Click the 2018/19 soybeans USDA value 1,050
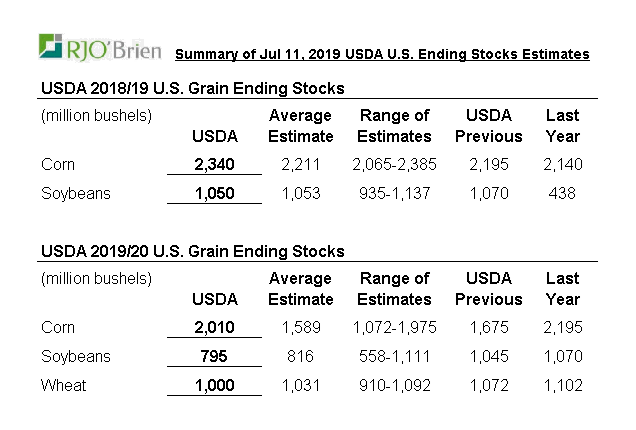636x430 pixels. pyautogui.click(x=214, y=193)
